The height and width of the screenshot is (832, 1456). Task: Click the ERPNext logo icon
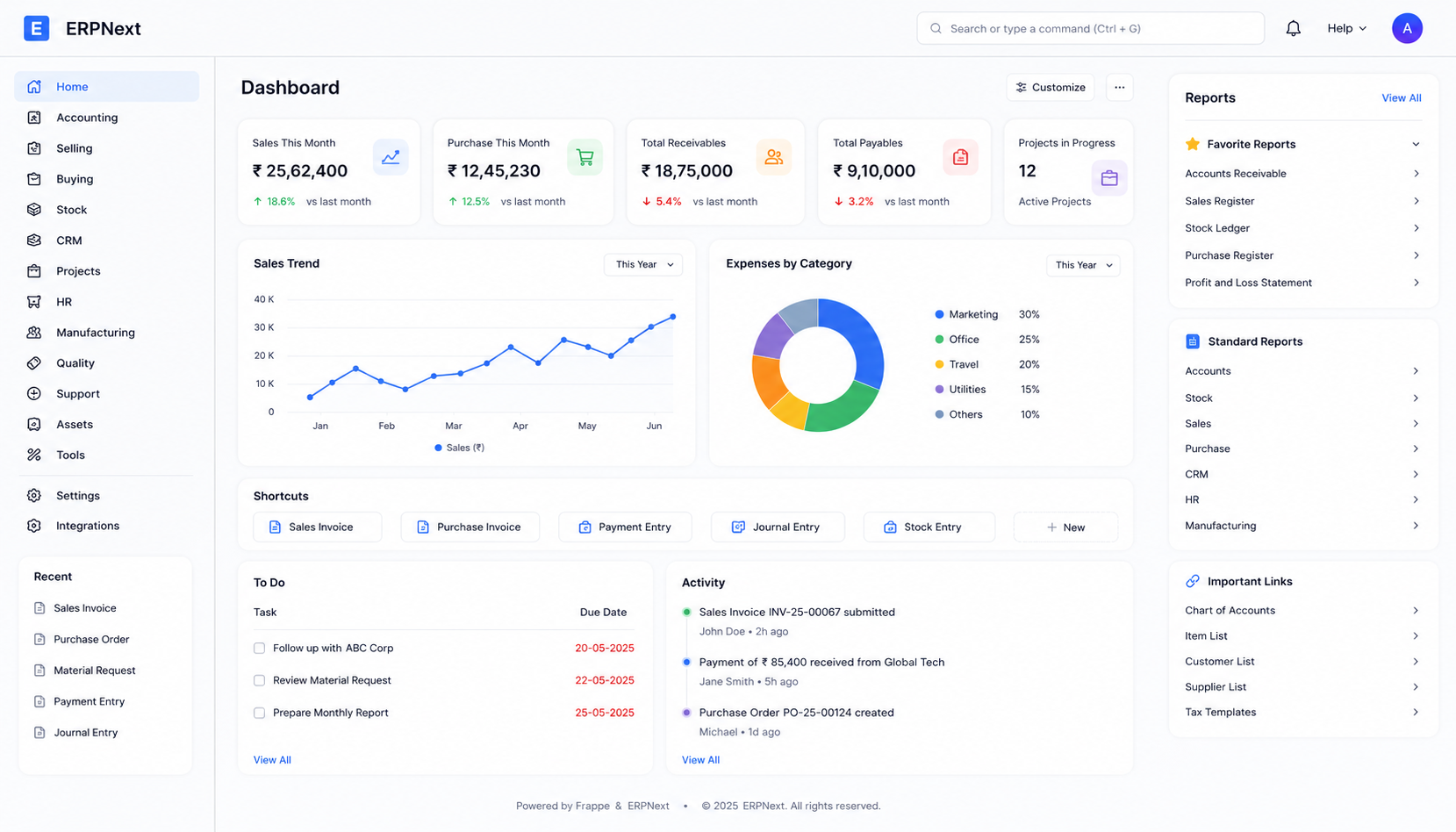click(36, 28)
